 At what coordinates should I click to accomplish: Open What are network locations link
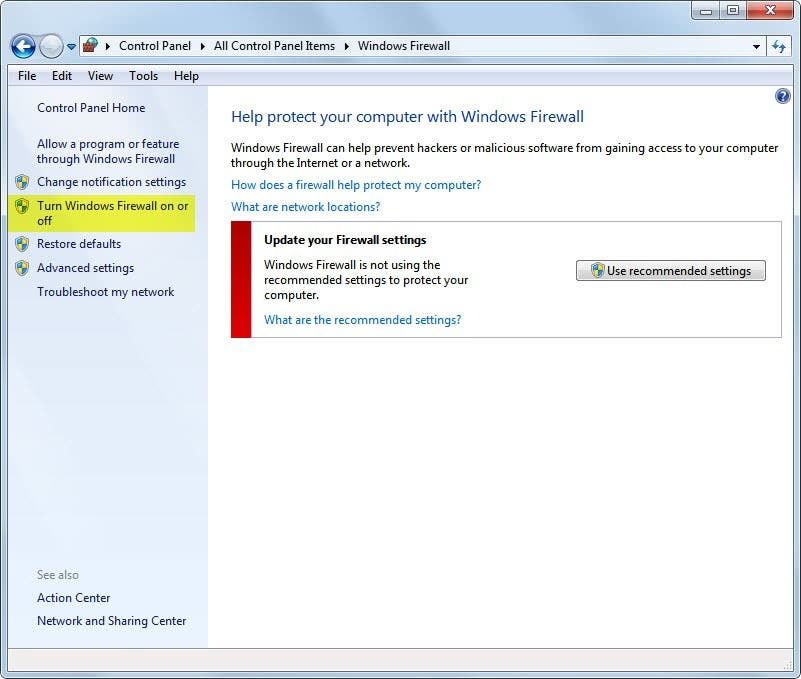click(305, 207)
